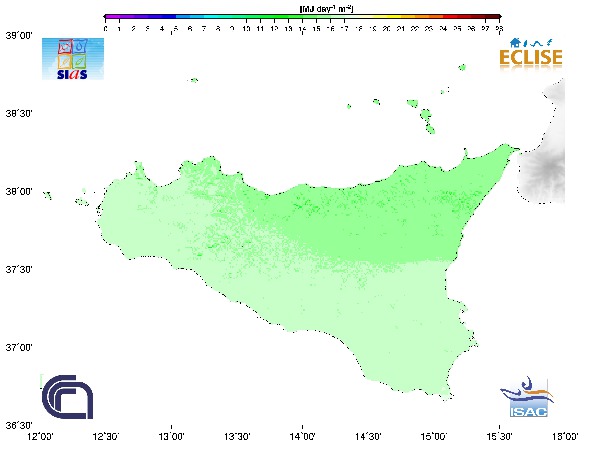Viewport: 600px width, 450px height.
Task: Click the purple end of the color scale
Action: pyautogui.click(x=111, y=17)
